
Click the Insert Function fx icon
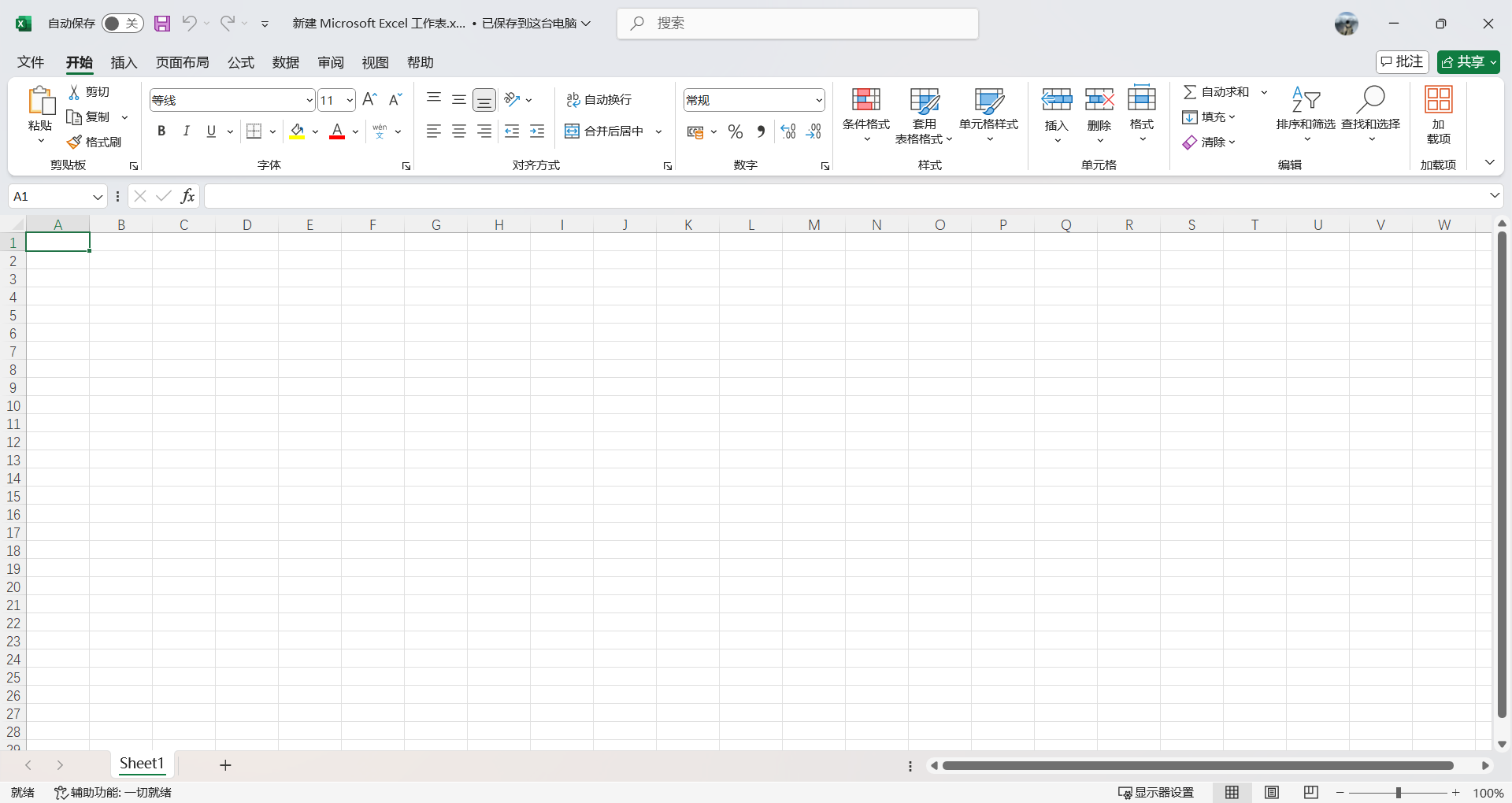click(187, 196)
